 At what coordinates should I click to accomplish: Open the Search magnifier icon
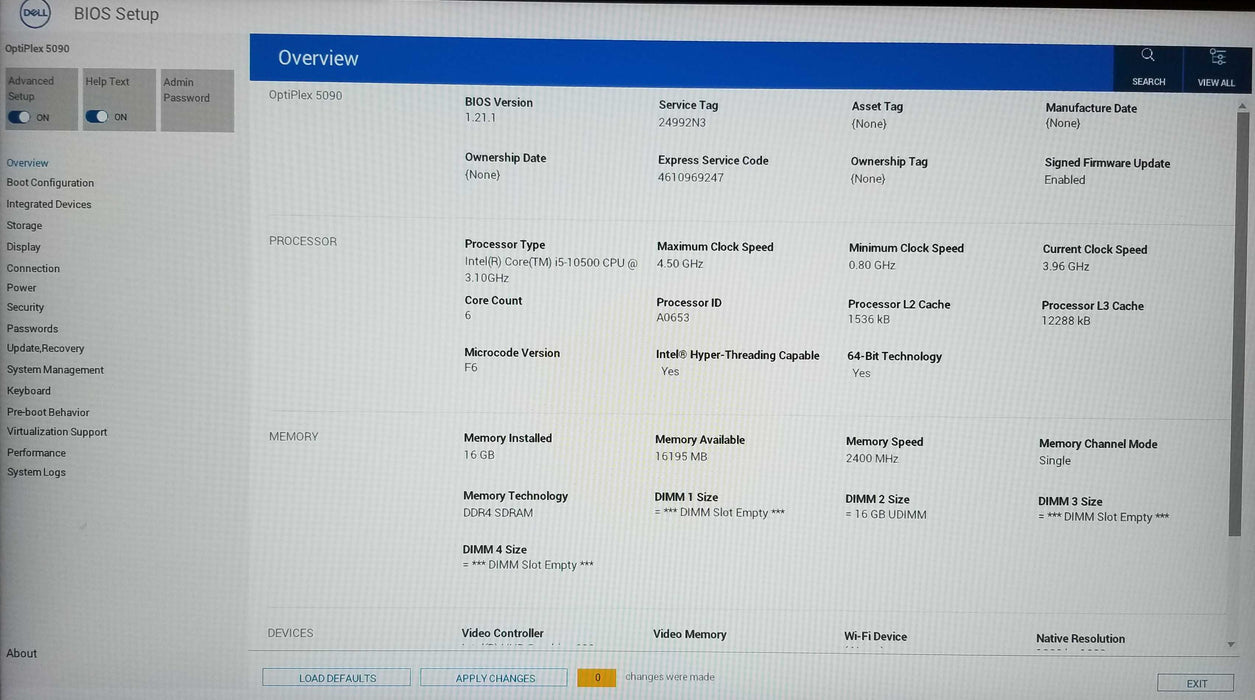(1148, 55)
